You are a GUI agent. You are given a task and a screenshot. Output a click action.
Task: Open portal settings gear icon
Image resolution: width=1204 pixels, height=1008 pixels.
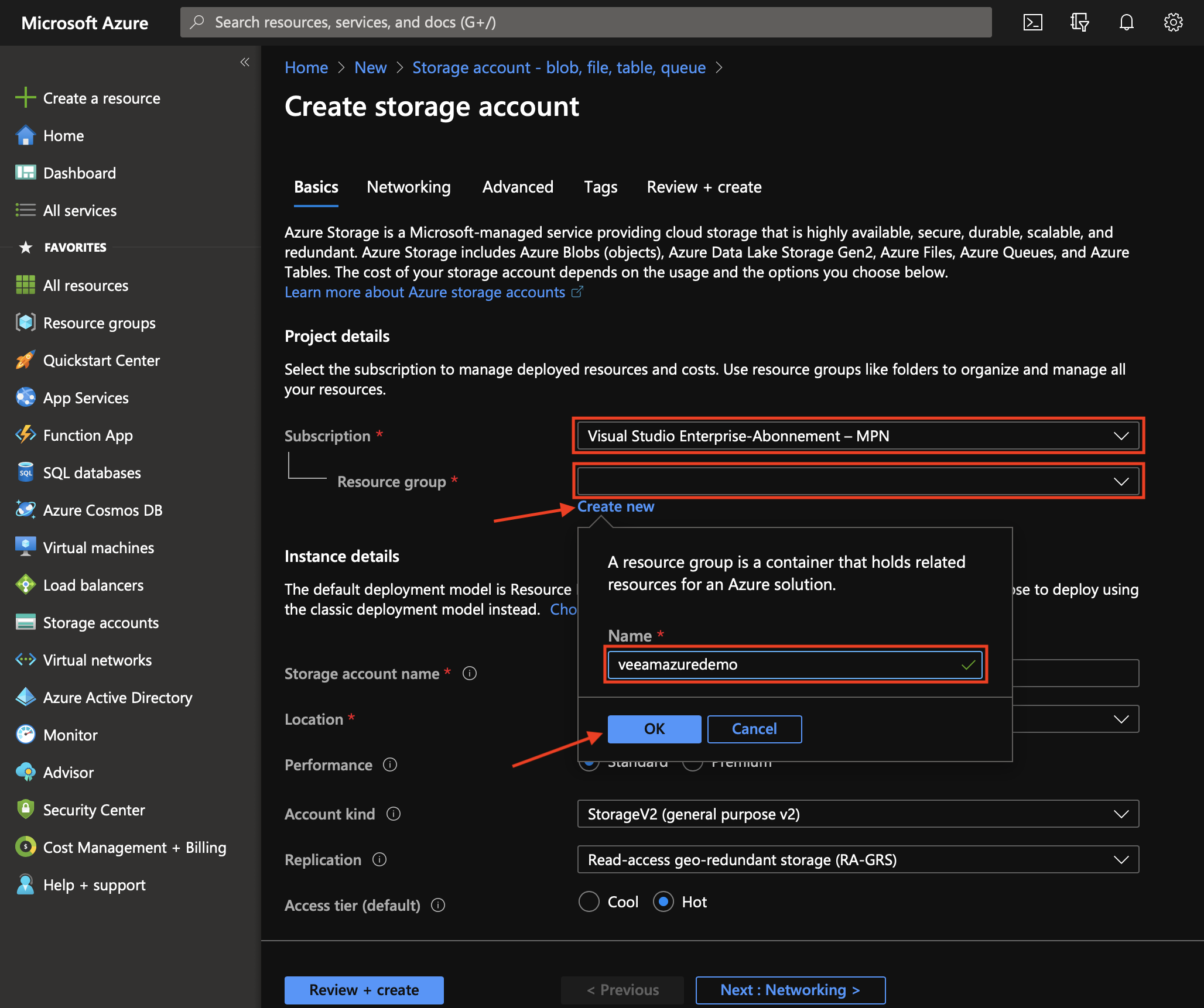[1173, 23]
